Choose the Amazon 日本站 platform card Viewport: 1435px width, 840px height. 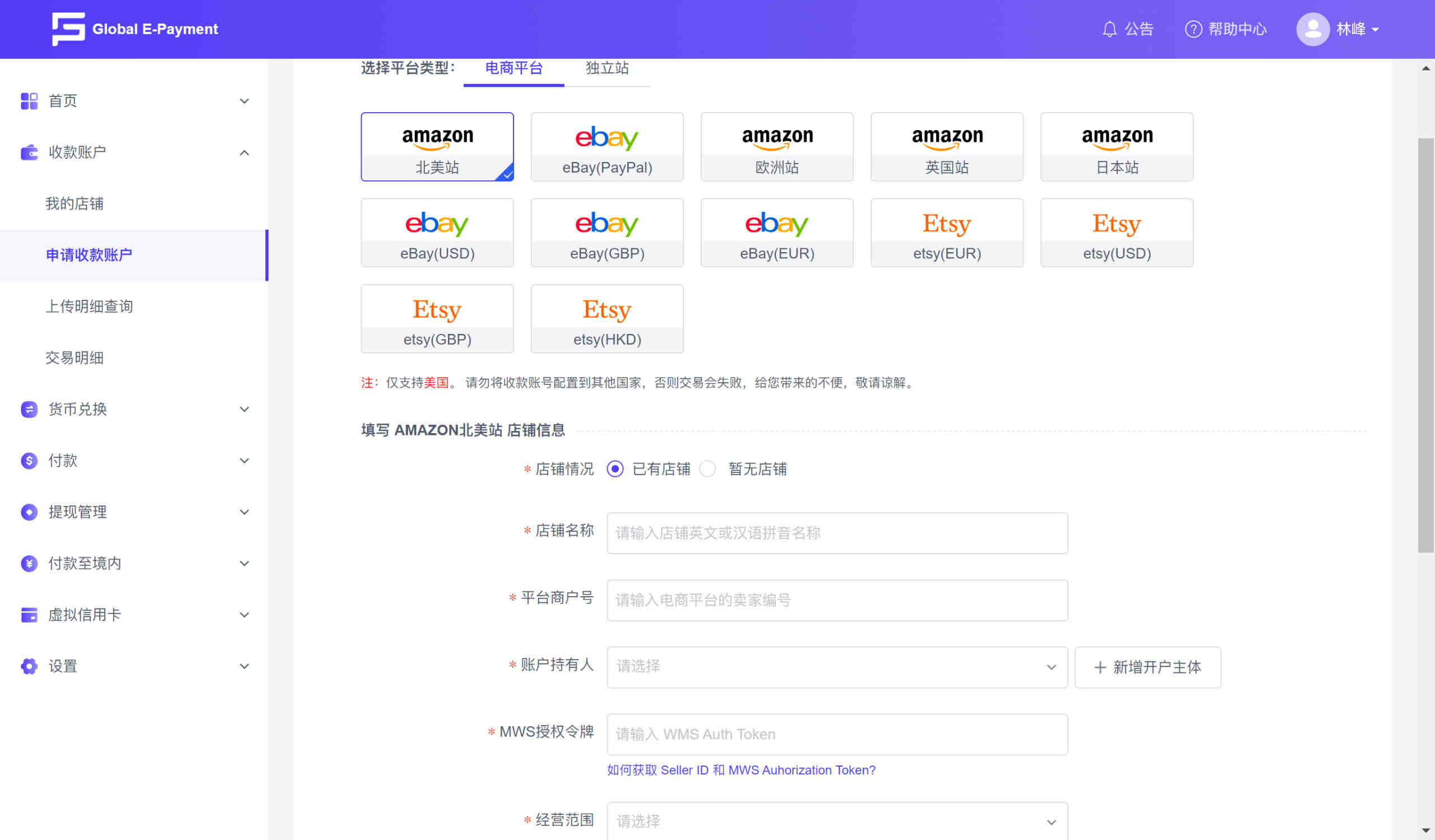coord(1117,147)
